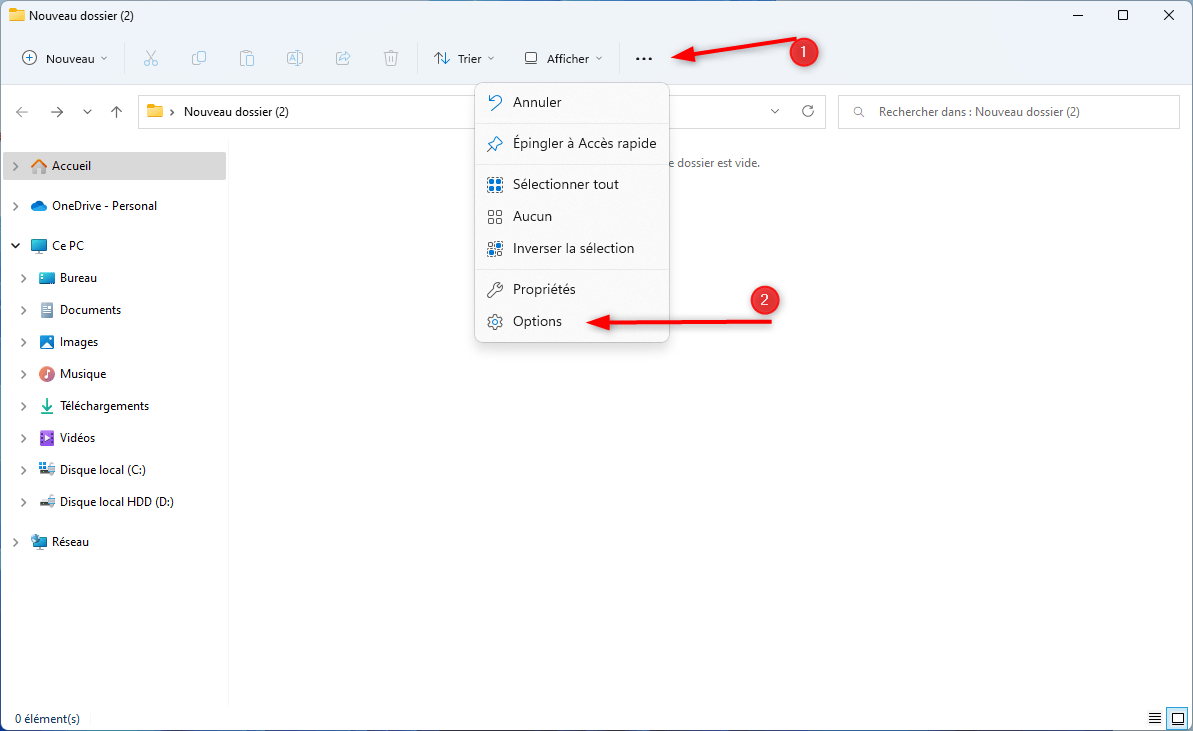Click the Musique note icon
Viewport: 1193px width, 731px height.
pos(47,374)
